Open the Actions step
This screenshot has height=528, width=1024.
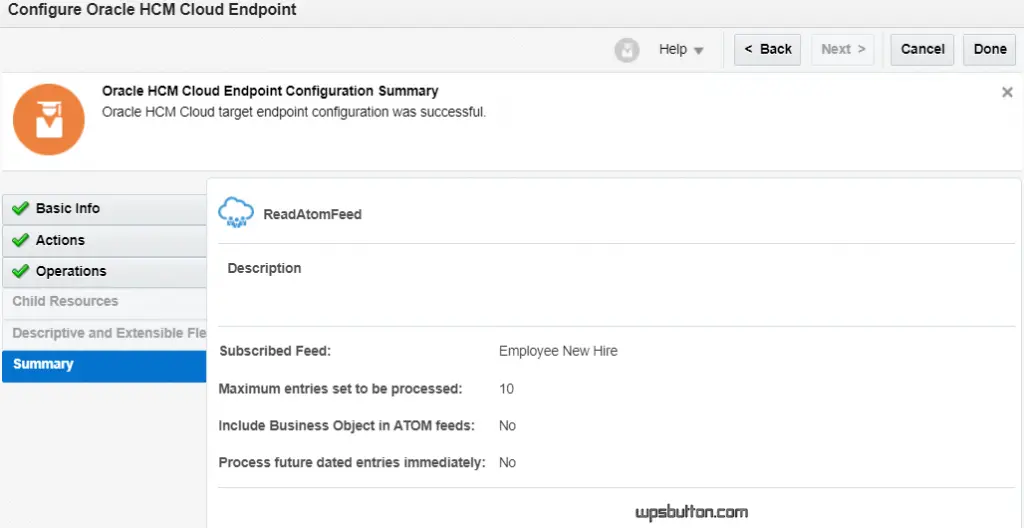104,240
